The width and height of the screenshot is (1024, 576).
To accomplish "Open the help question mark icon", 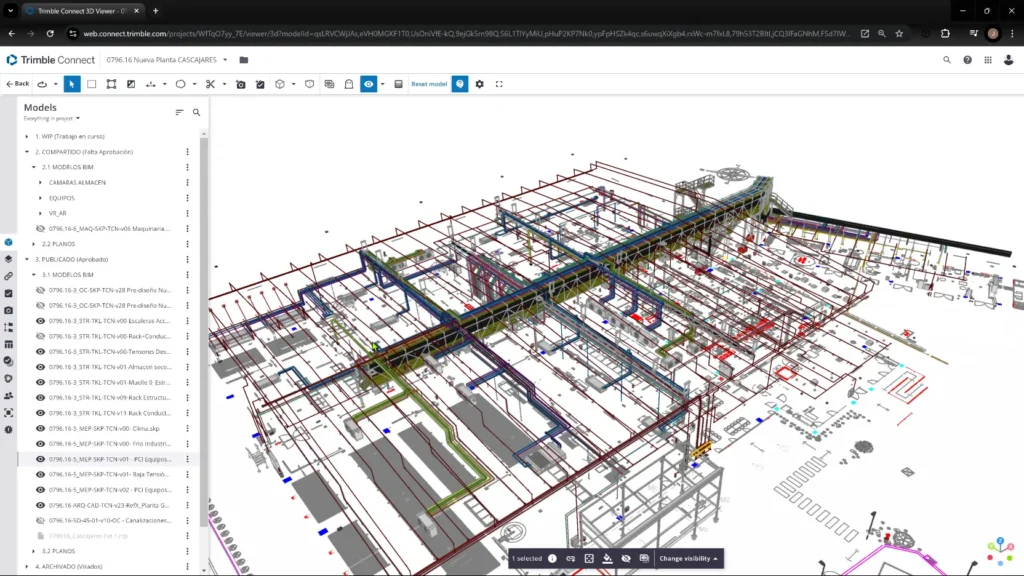I will tap(967, 60).
